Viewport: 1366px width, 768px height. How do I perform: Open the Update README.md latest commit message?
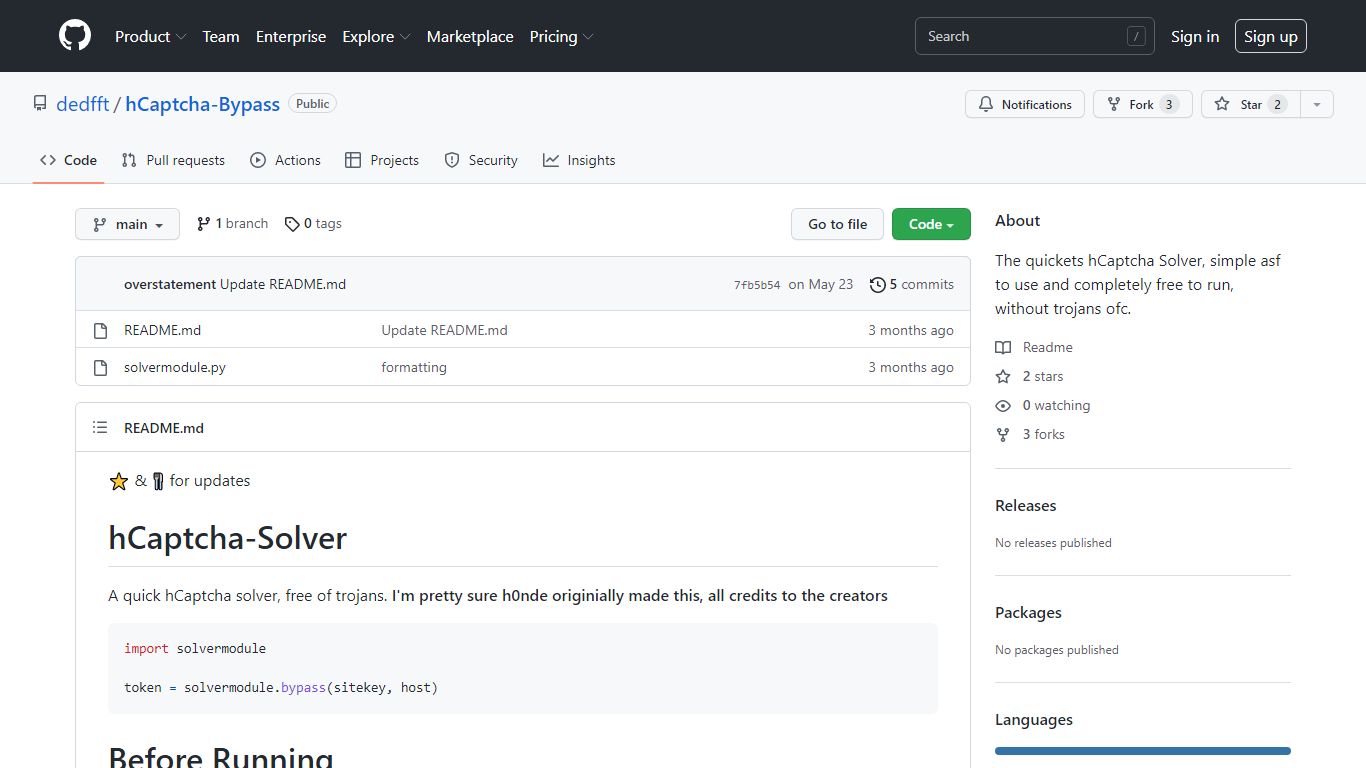click(x=283, y=284)
